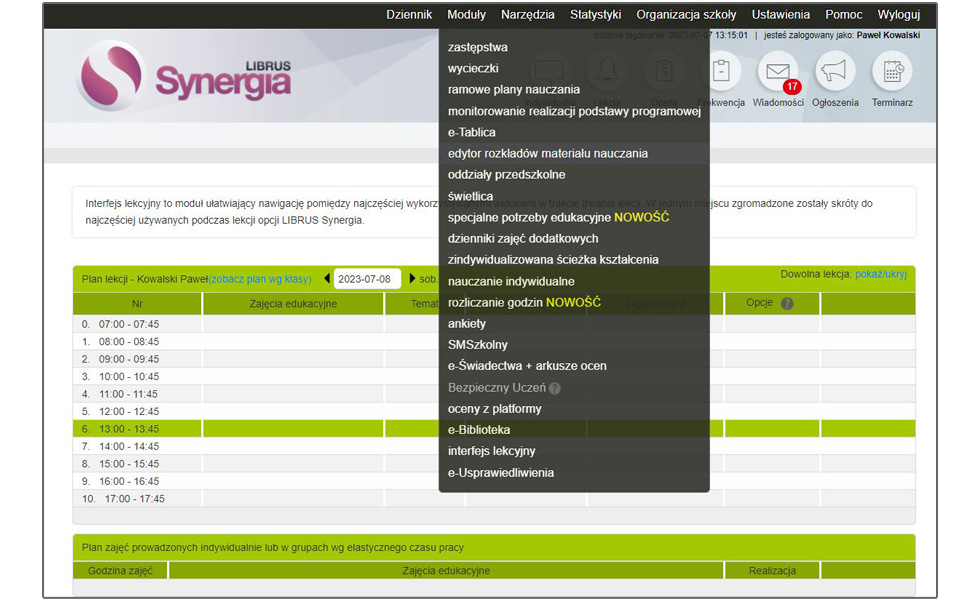Open the Narzędzia menu
The width and height of the screenshot is (975, 608).
(528, 14)
